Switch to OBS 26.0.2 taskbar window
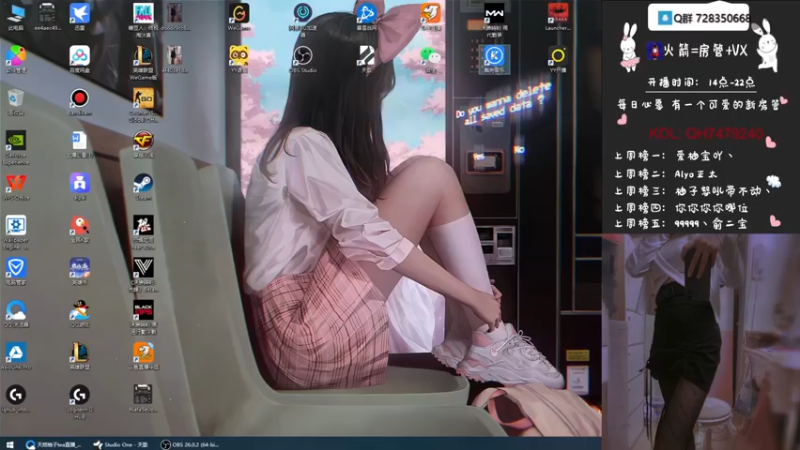The image size is (800, 450). pyautogui.click(x=190, y=444)
